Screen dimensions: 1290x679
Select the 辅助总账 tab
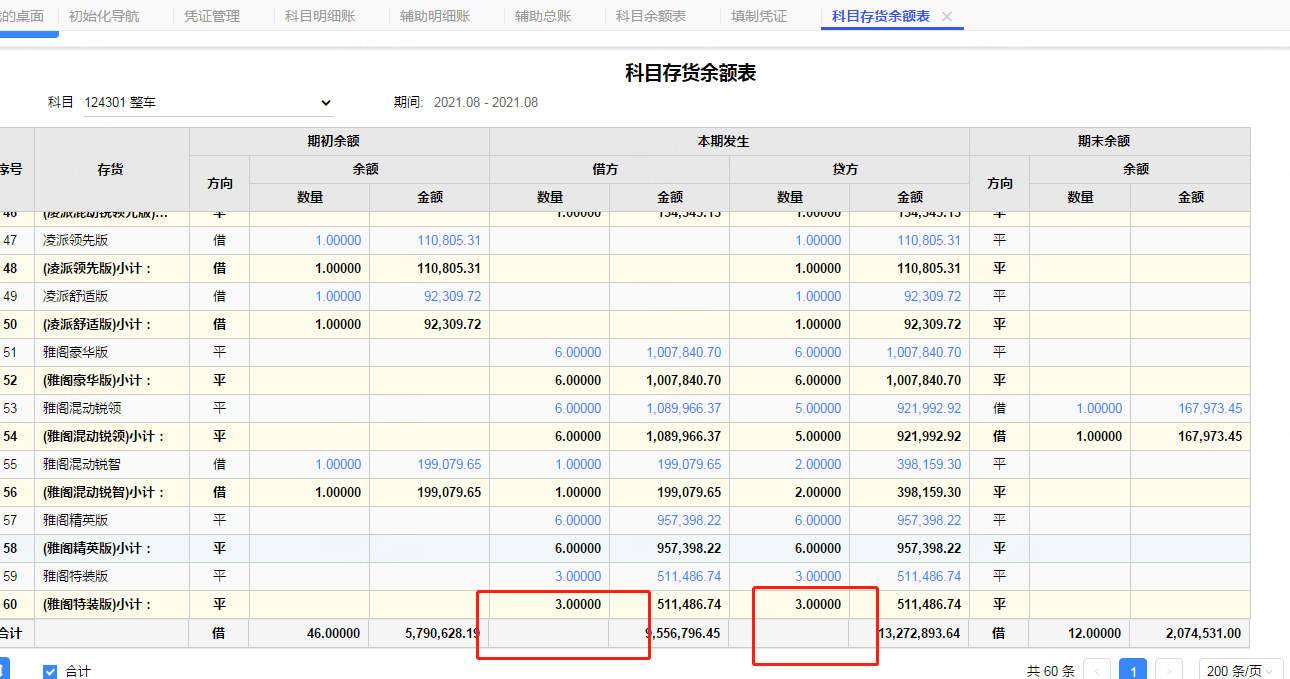tap(543, 16)
